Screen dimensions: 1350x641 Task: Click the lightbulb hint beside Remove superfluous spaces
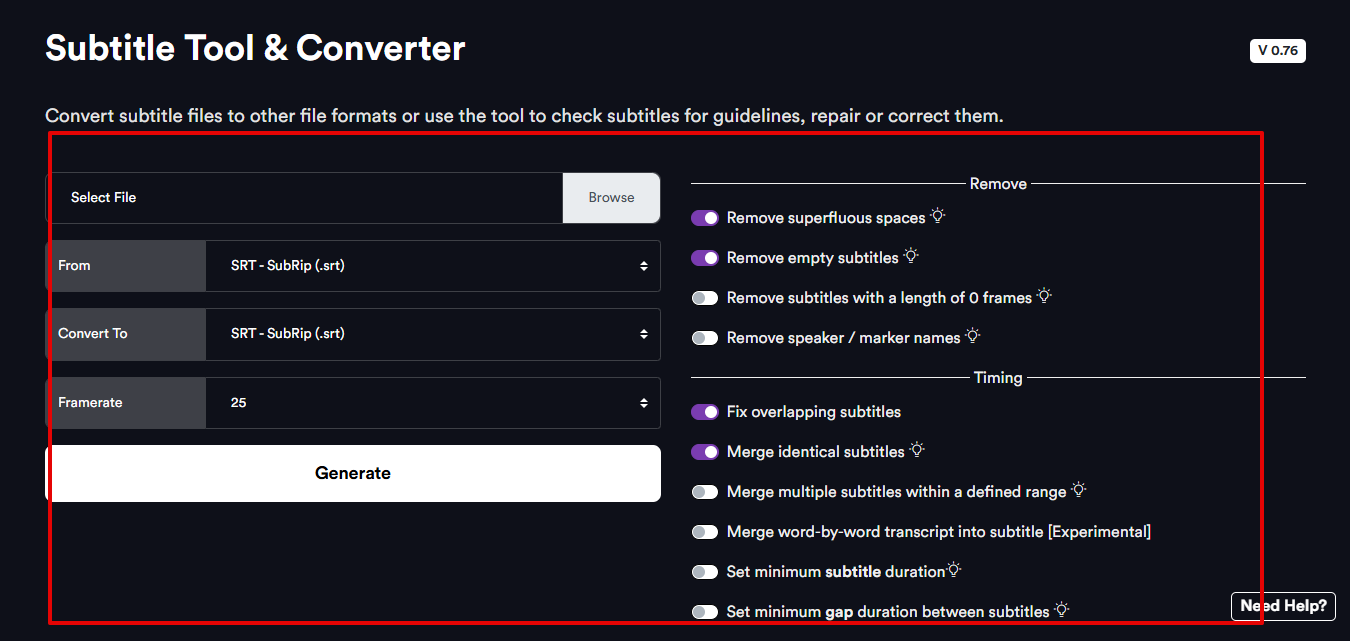click(937, 215)
